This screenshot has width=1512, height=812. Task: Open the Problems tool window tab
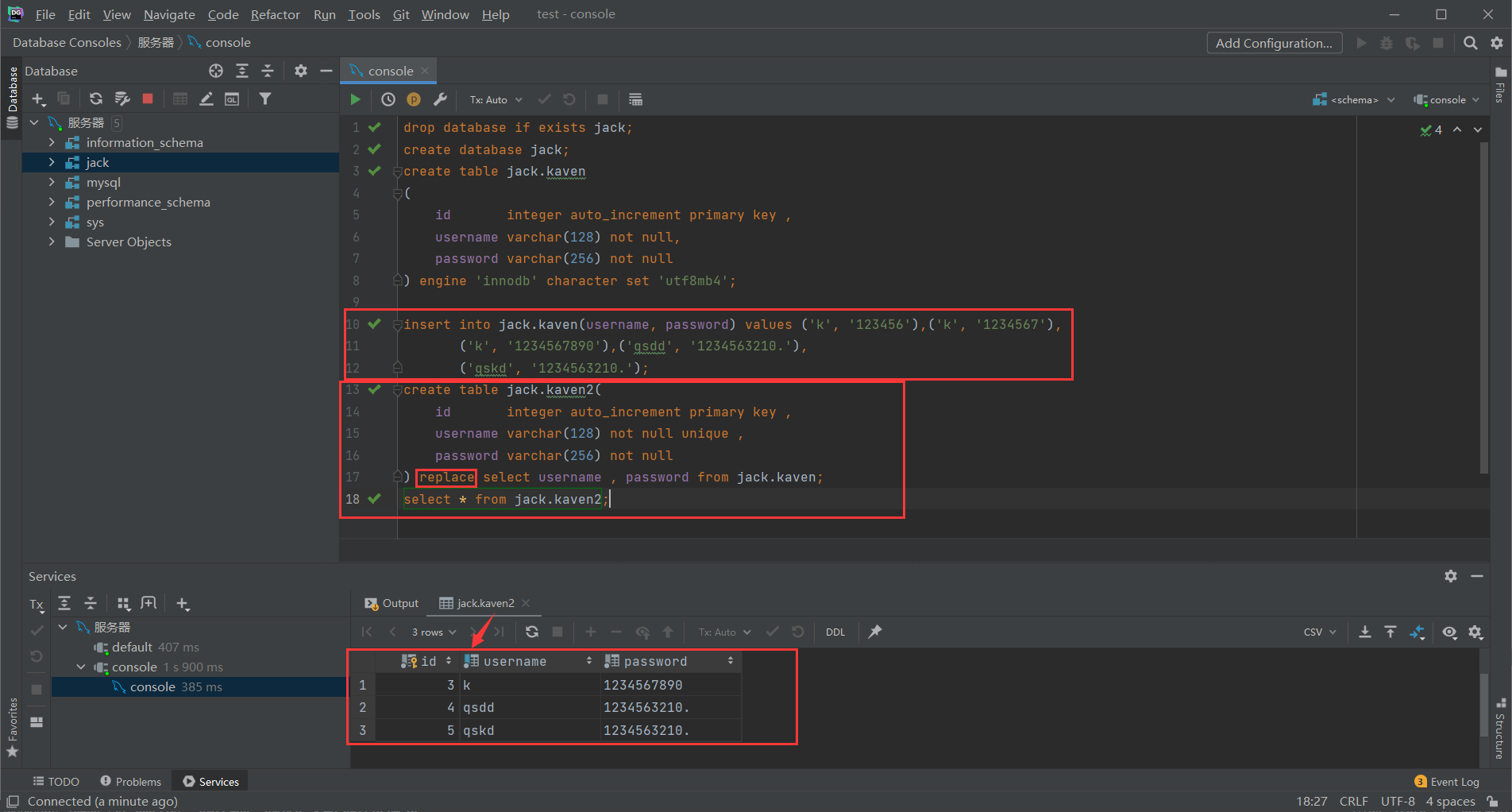pos(130,782)
